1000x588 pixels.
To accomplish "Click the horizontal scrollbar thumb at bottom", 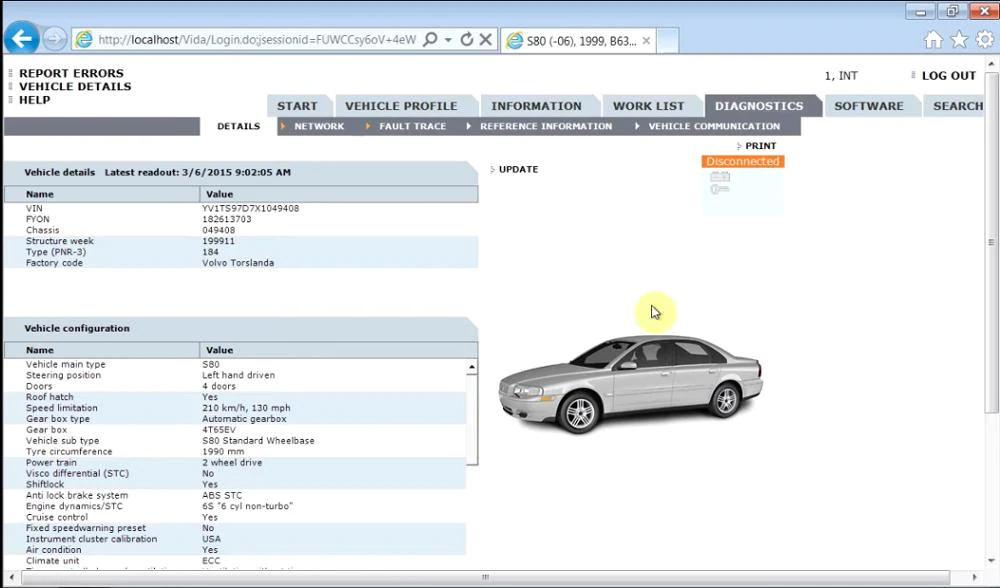I will click(x=485, y=577).
